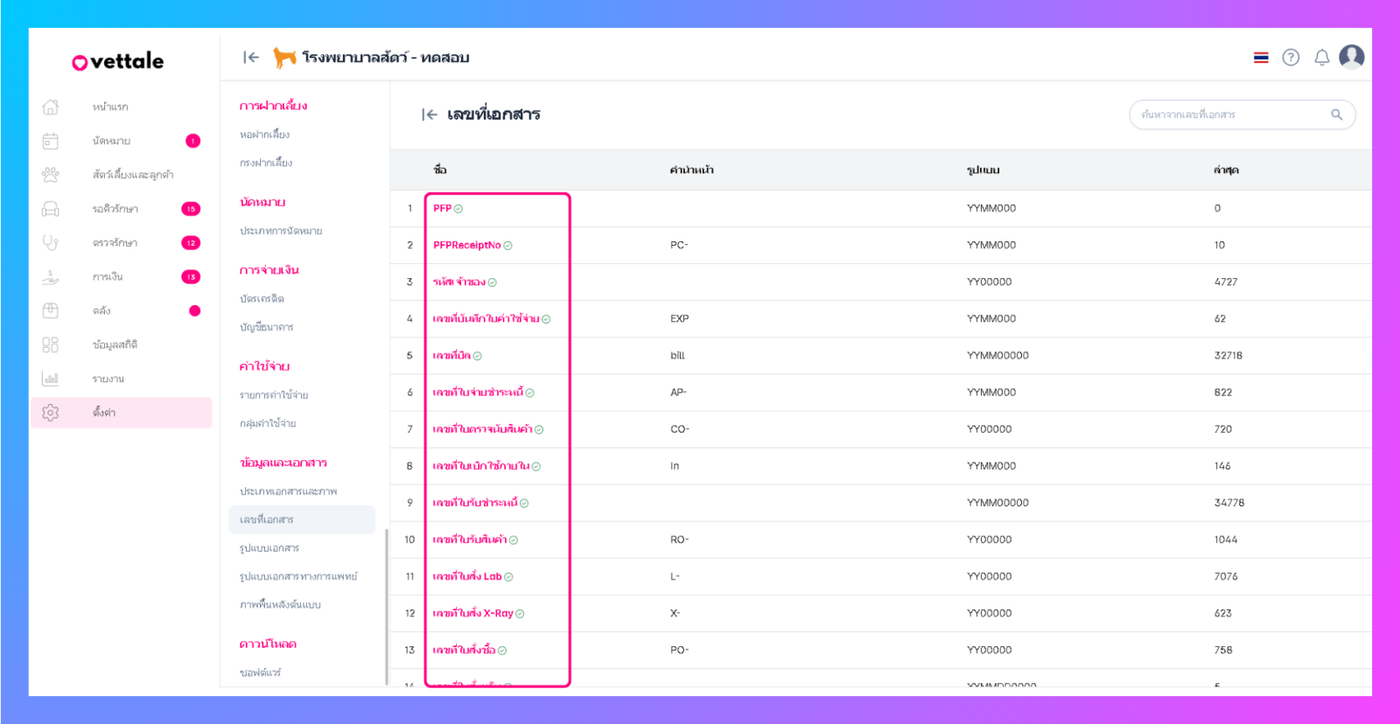Click the search magnifier icon

click(1337, 115)
